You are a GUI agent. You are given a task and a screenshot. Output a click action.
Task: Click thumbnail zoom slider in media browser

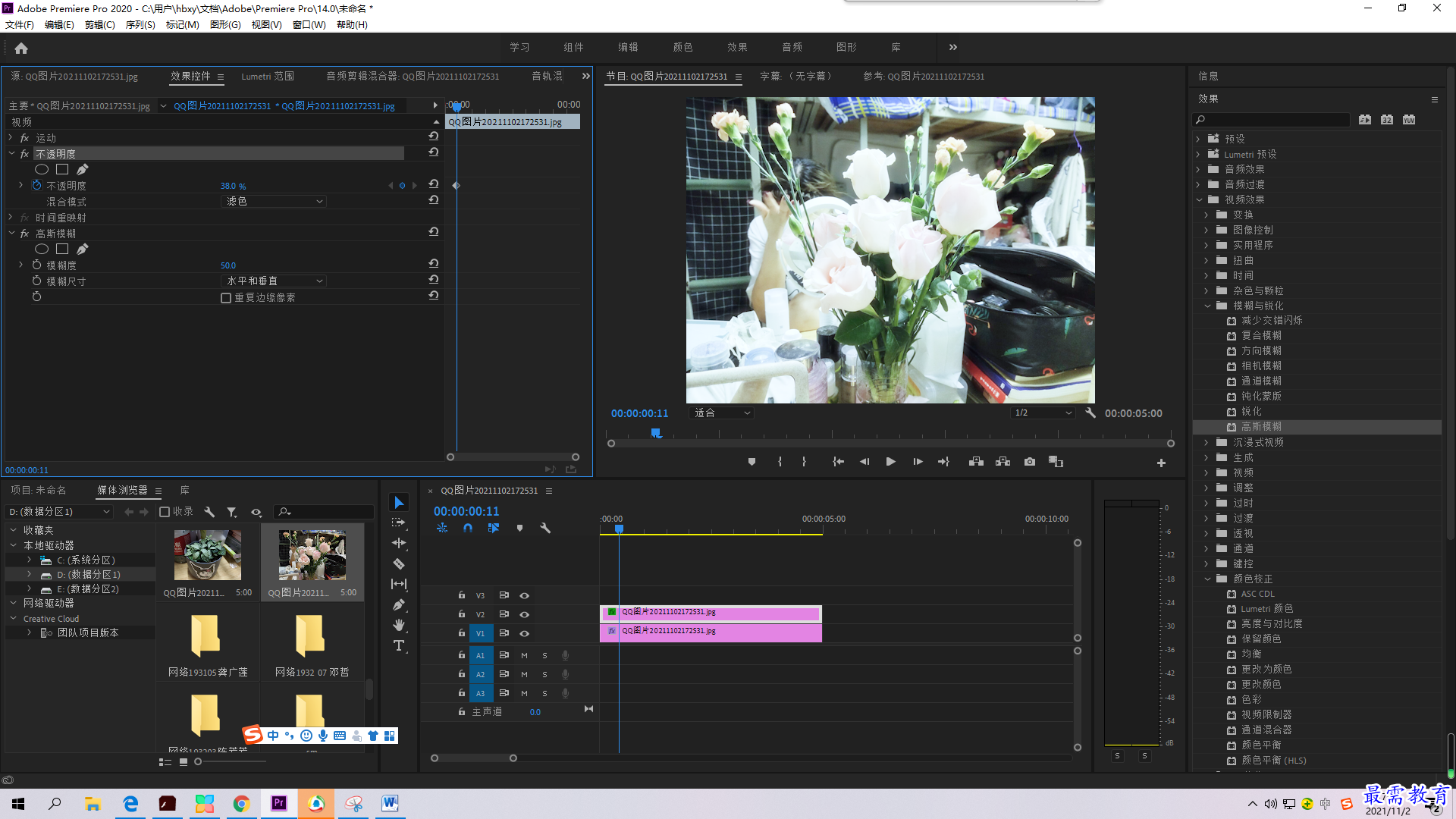(x=199, y=762)
